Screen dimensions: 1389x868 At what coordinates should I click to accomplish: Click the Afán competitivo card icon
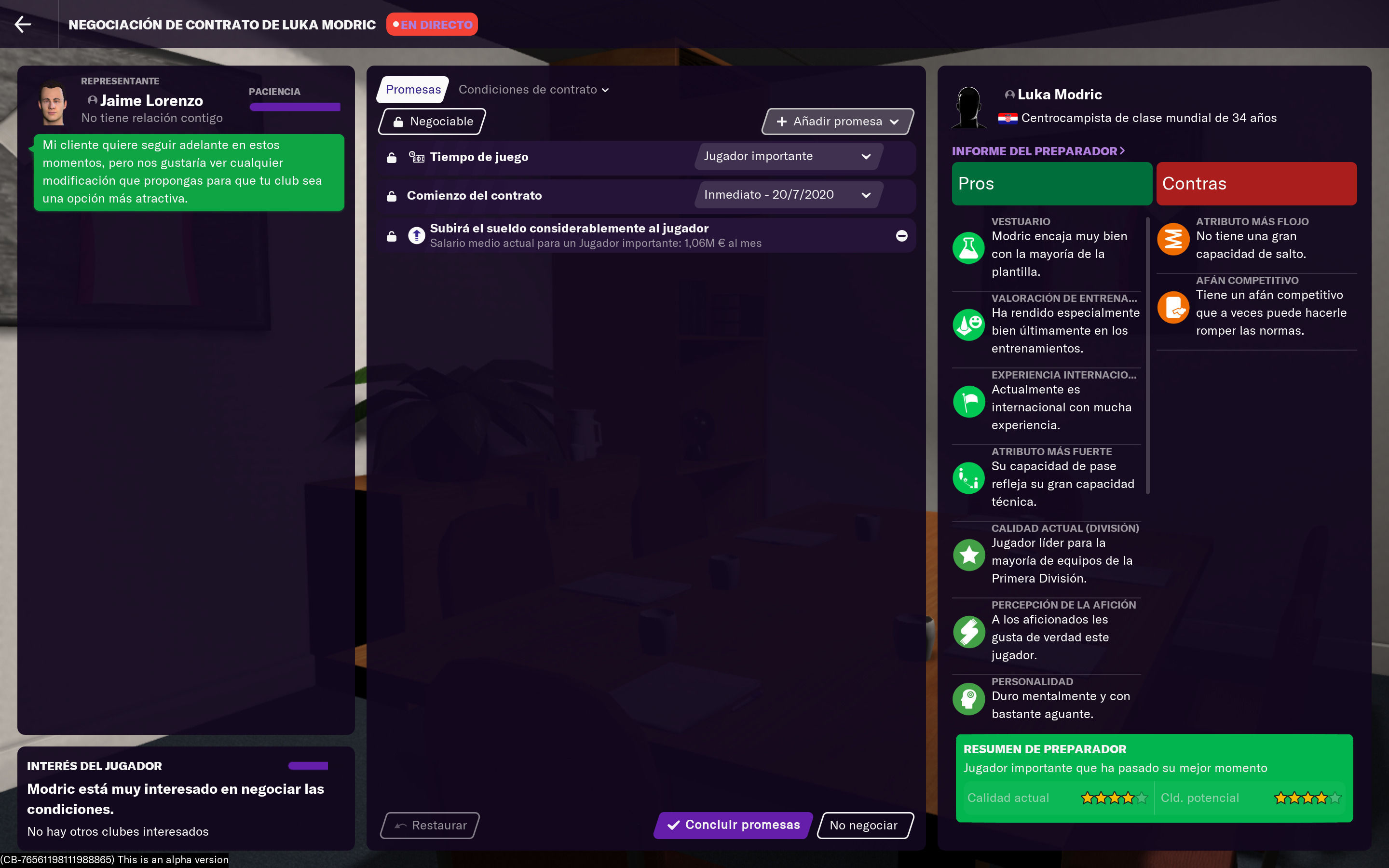point(1173,307)
